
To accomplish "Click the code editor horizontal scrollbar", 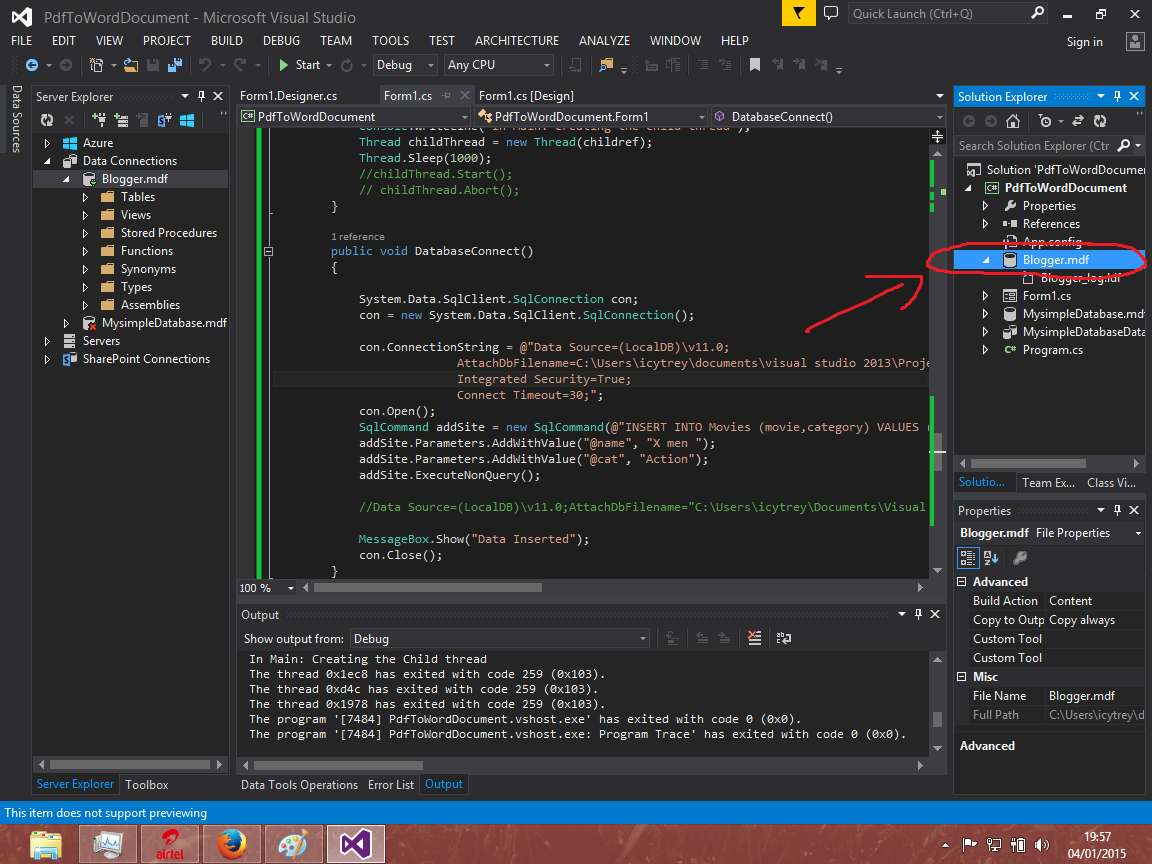I will click(427, 588).
